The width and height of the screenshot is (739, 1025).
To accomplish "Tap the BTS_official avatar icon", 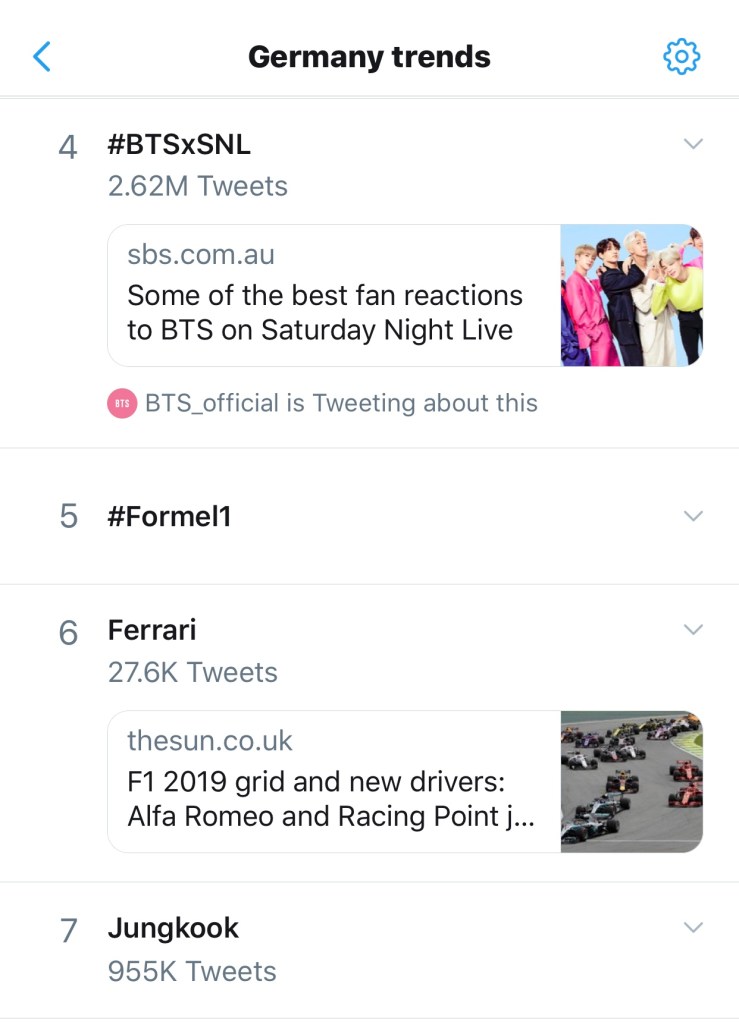I will 121,404.
